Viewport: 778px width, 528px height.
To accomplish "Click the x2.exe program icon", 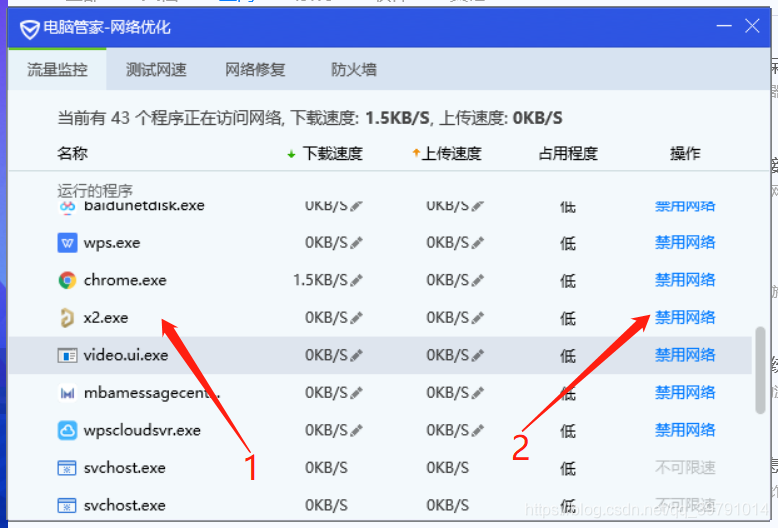I will coord(67,318).
